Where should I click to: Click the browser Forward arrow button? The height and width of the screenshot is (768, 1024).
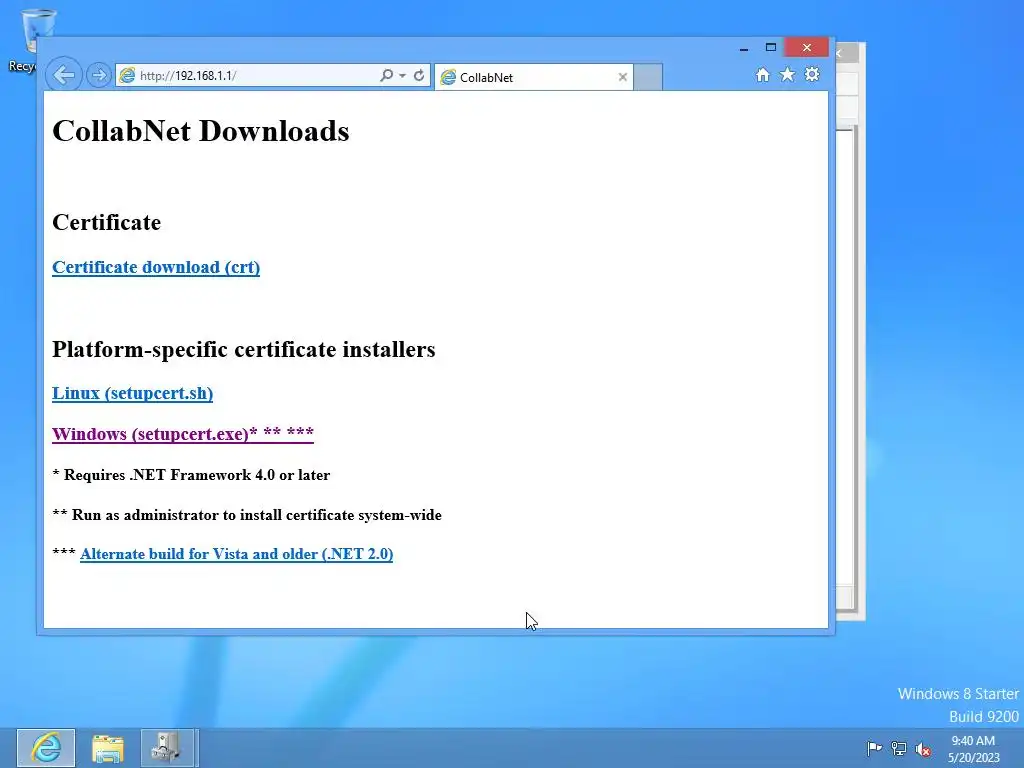(x=99, y=75)
